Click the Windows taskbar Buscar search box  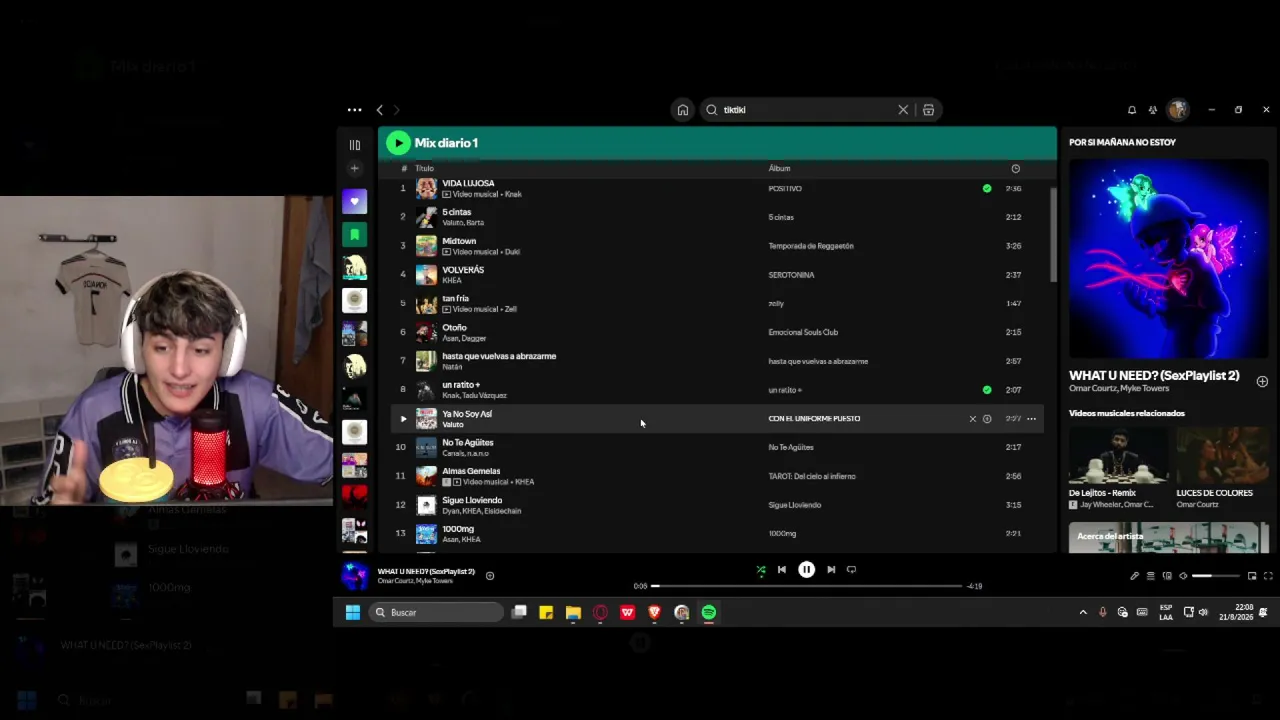(x=437, y=612)
